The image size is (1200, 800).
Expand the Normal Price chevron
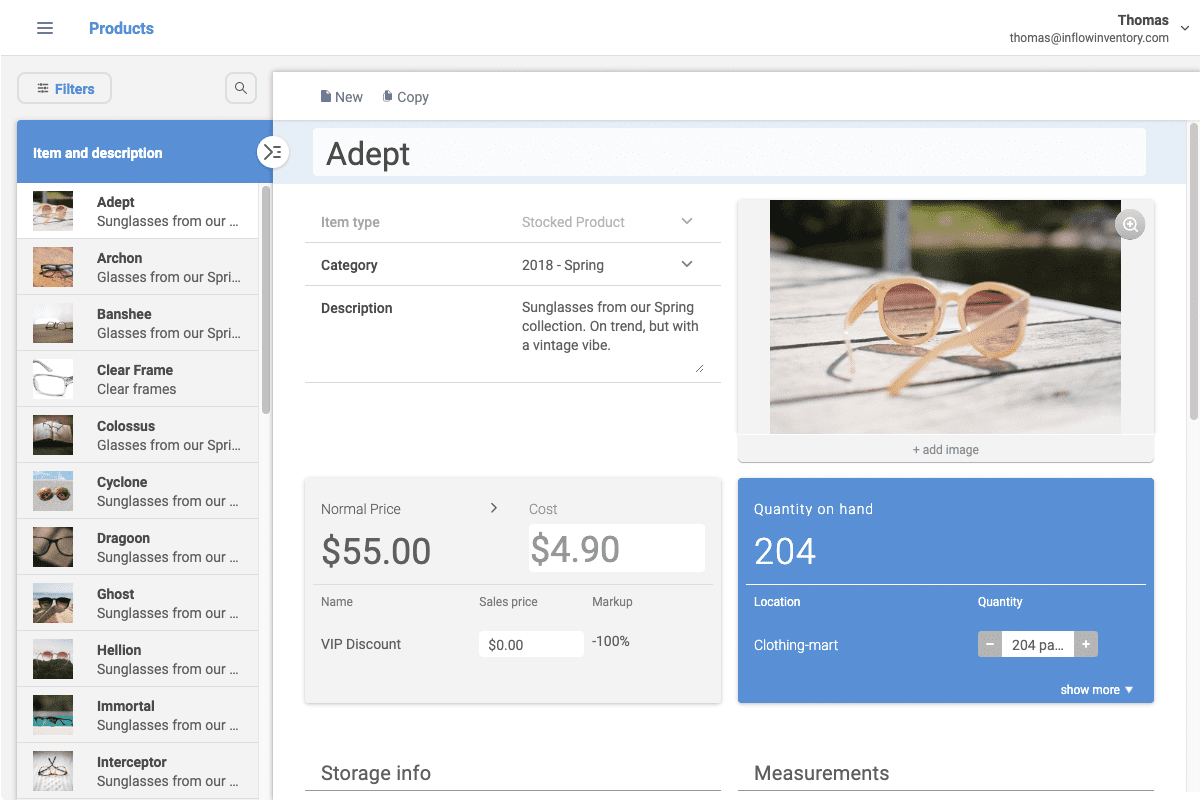click(493, 508)
